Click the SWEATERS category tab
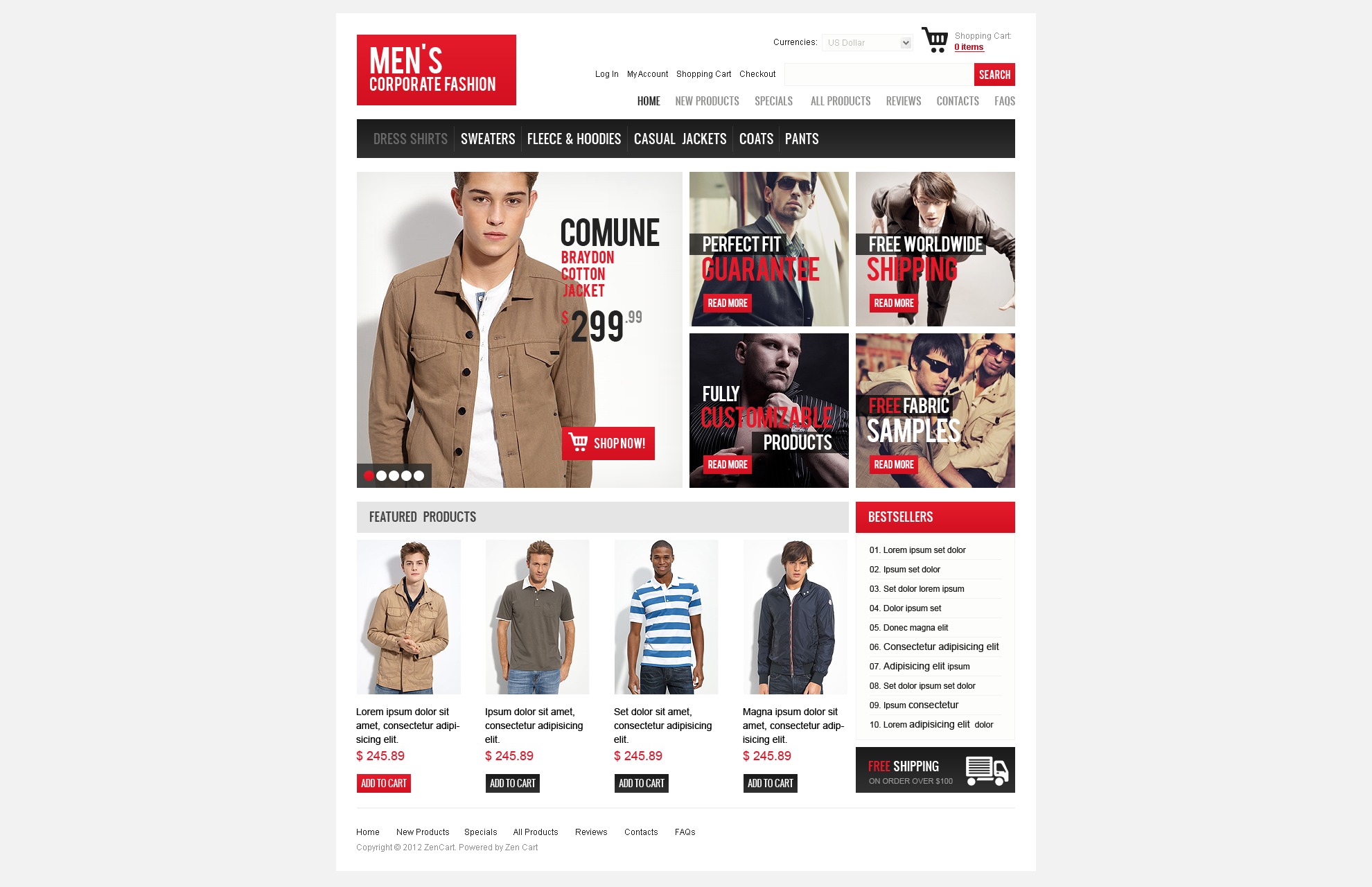This screenshot has height=887, width=1372. pos(487,138)
